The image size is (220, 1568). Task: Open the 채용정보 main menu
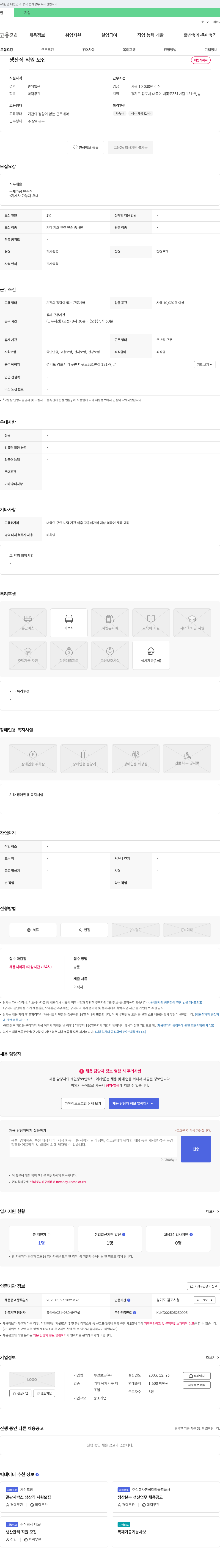click(x=37, y=35)
